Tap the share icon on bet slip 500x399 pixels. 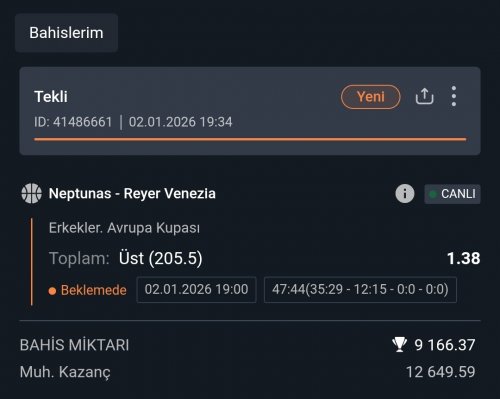click(x=424, y=96)
